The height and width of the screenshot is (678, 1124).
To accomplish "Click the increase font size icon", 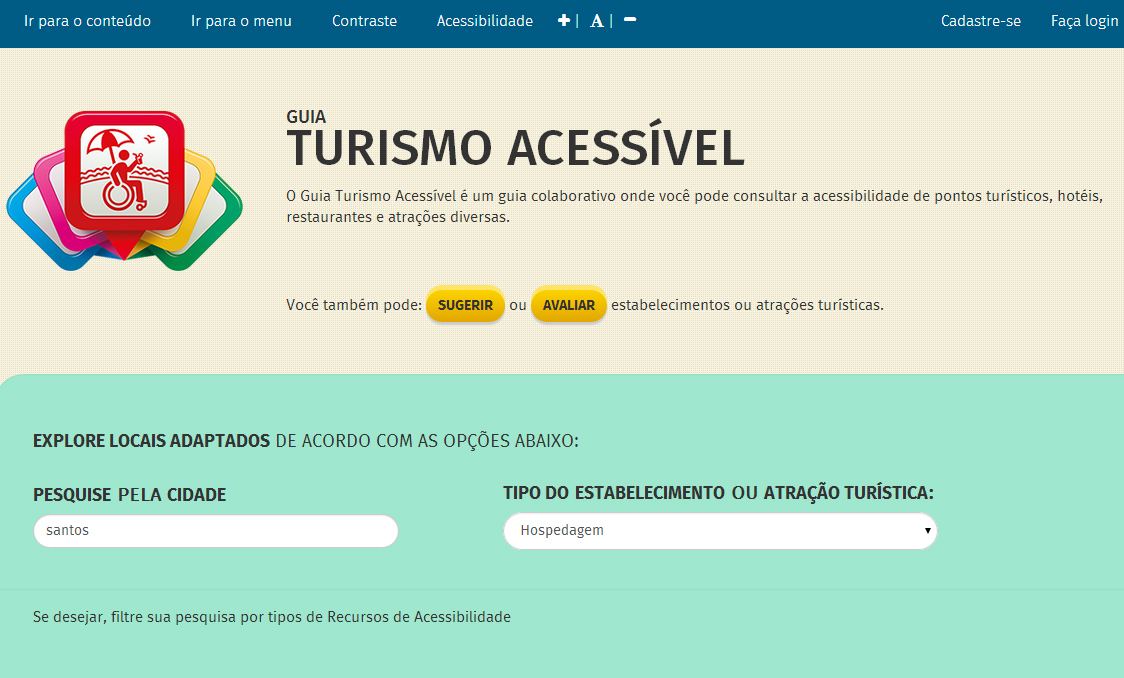I will click(563, 20).
